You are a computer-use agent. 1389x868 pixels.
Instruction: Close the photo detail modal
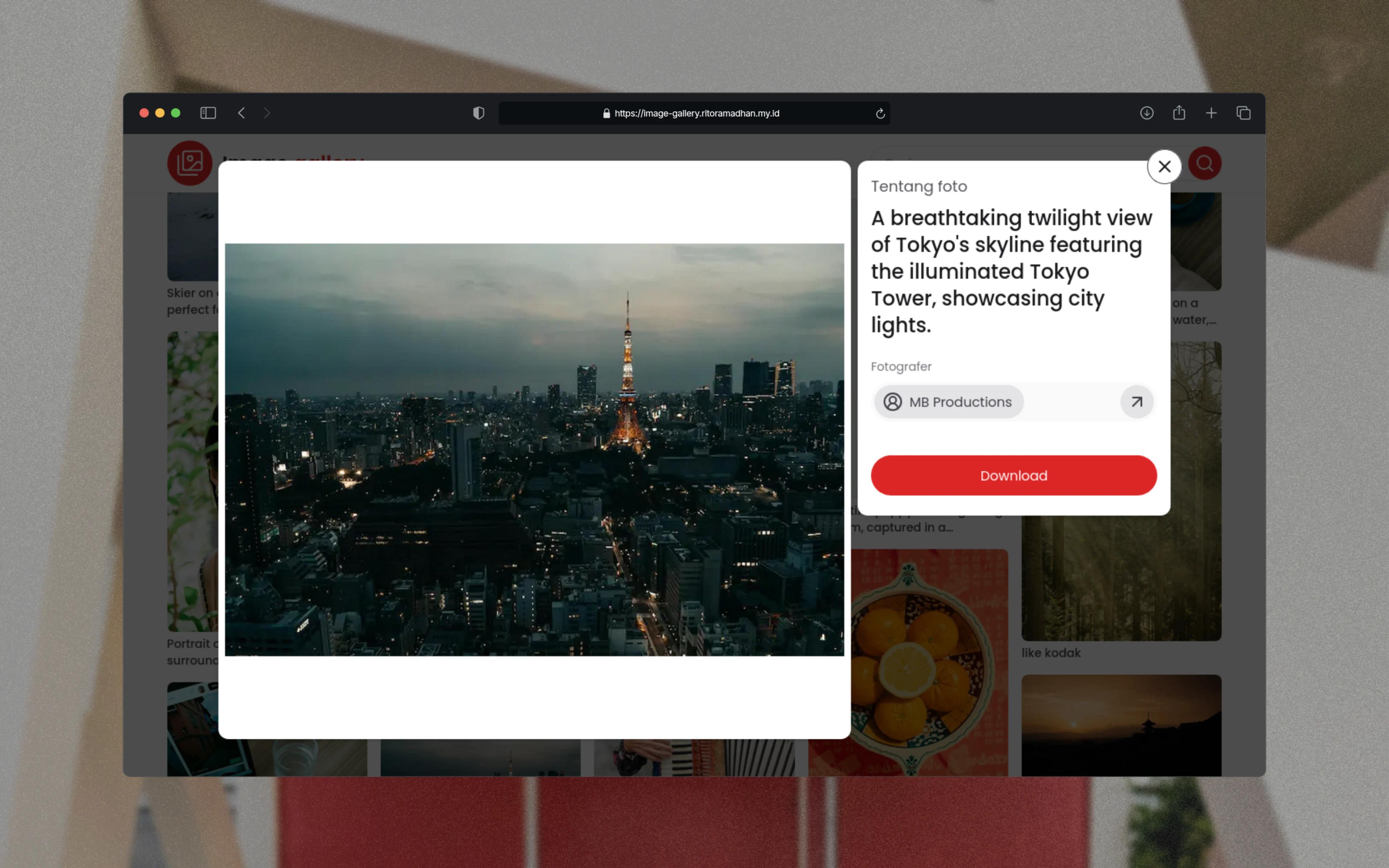[1164, 166]
